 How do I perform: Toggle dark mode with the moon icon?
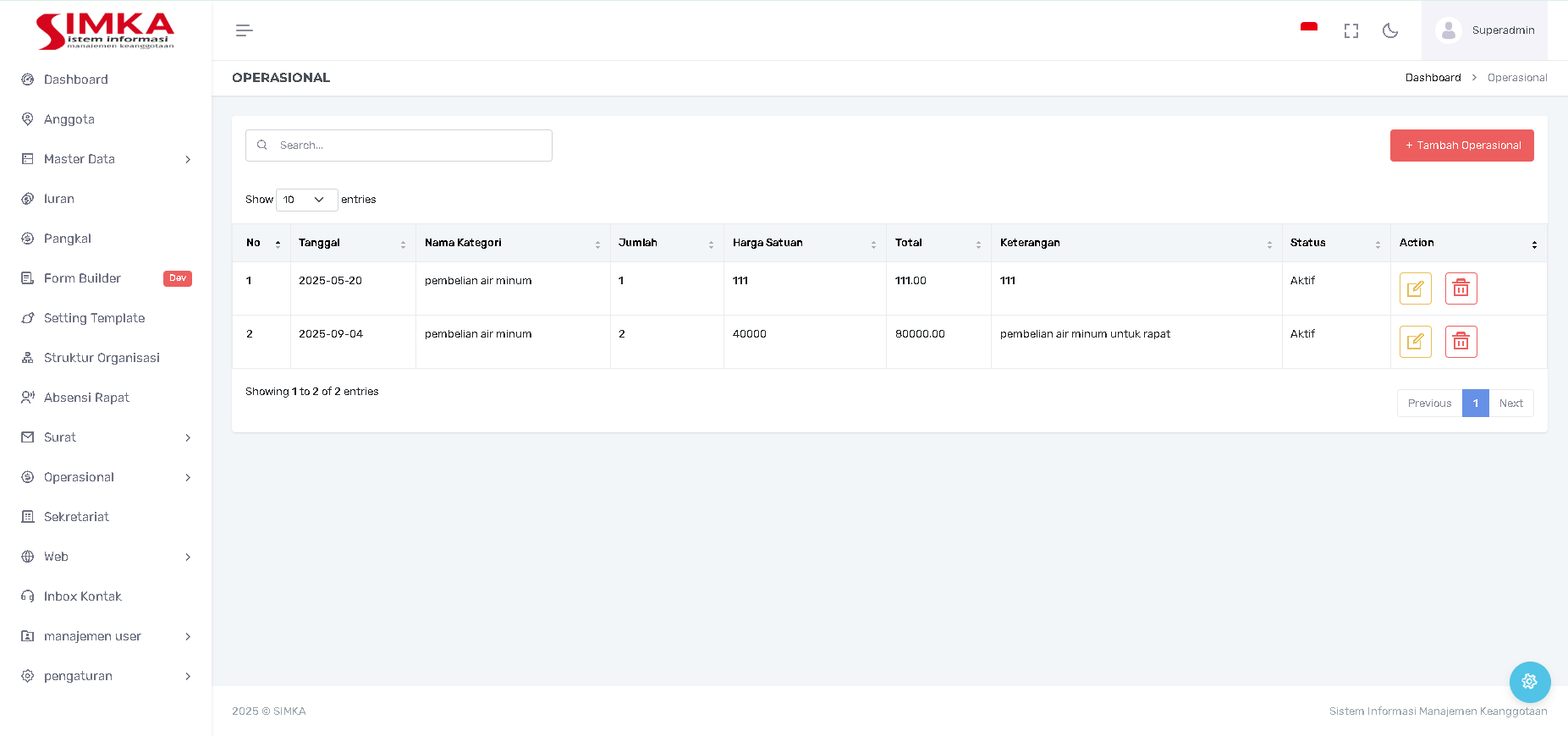(1389, 30)
